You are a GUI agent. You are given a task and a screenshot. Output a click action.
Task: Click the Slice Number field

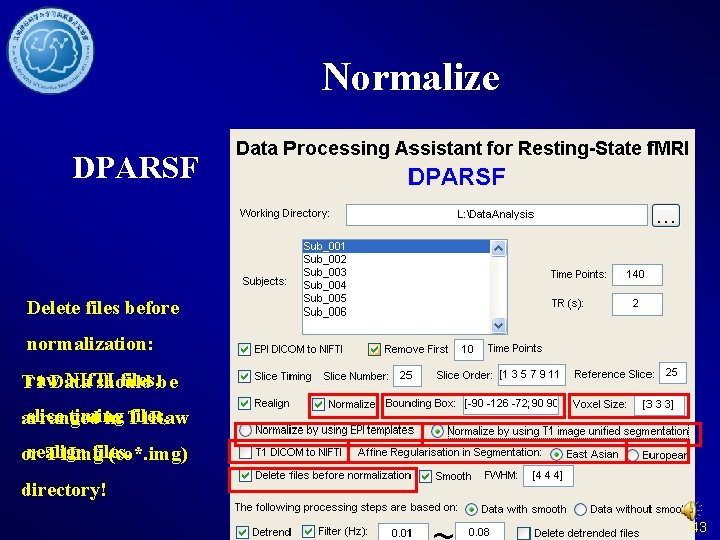point(407,376)
